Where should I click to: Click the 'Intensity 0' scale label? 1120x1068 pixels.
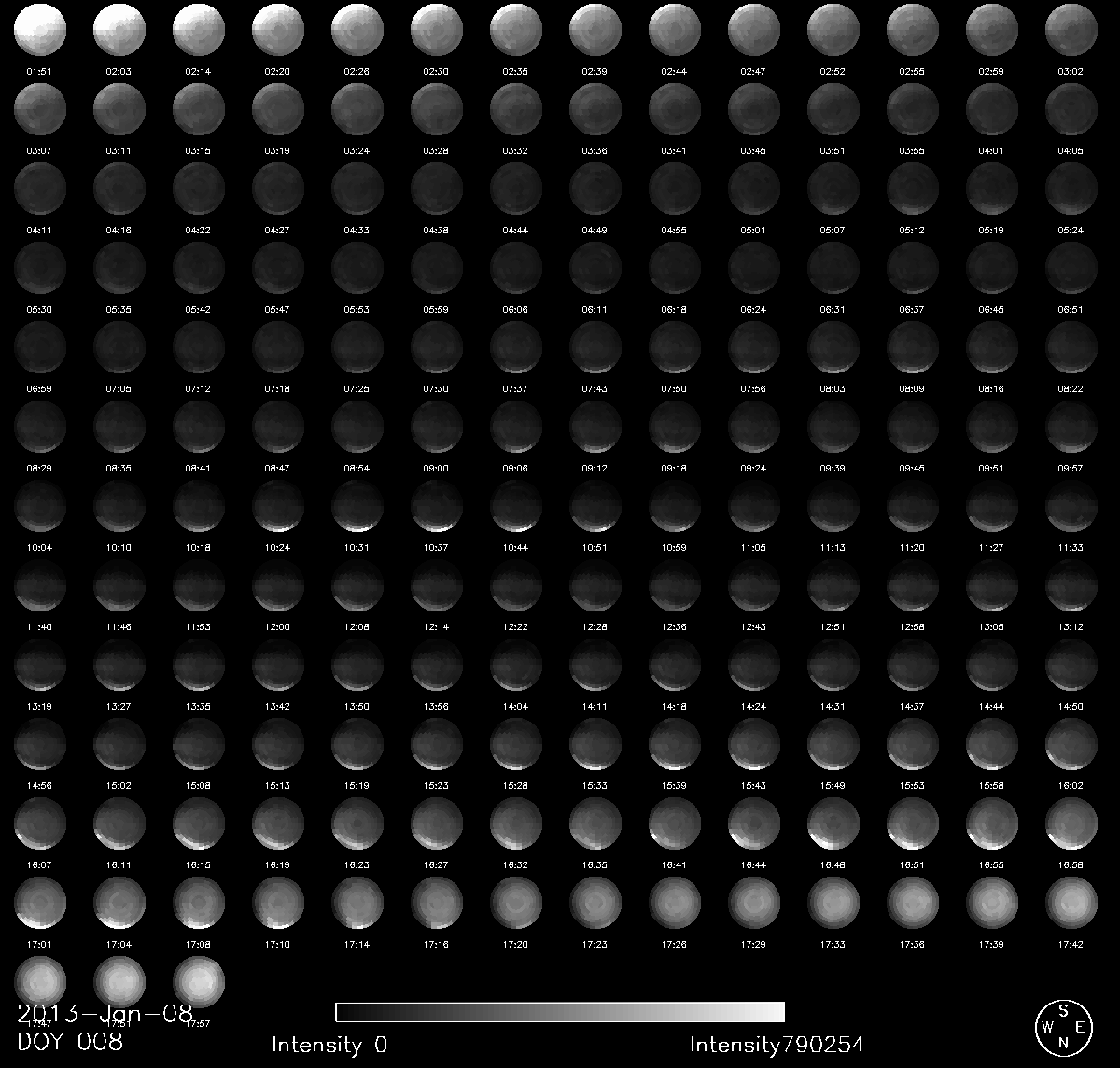[x=329, y=1046]
